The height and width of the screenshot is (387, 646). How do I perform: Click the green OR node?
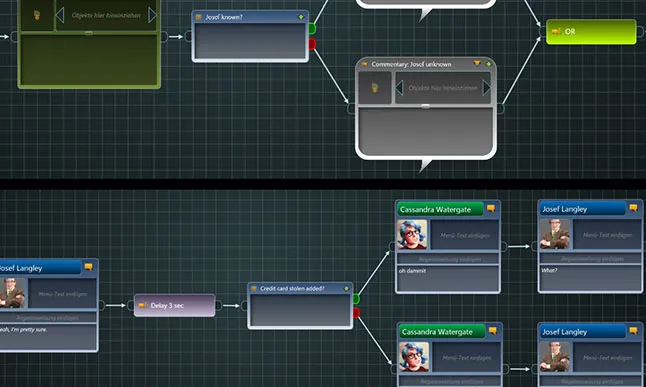[x=591, y=32]
